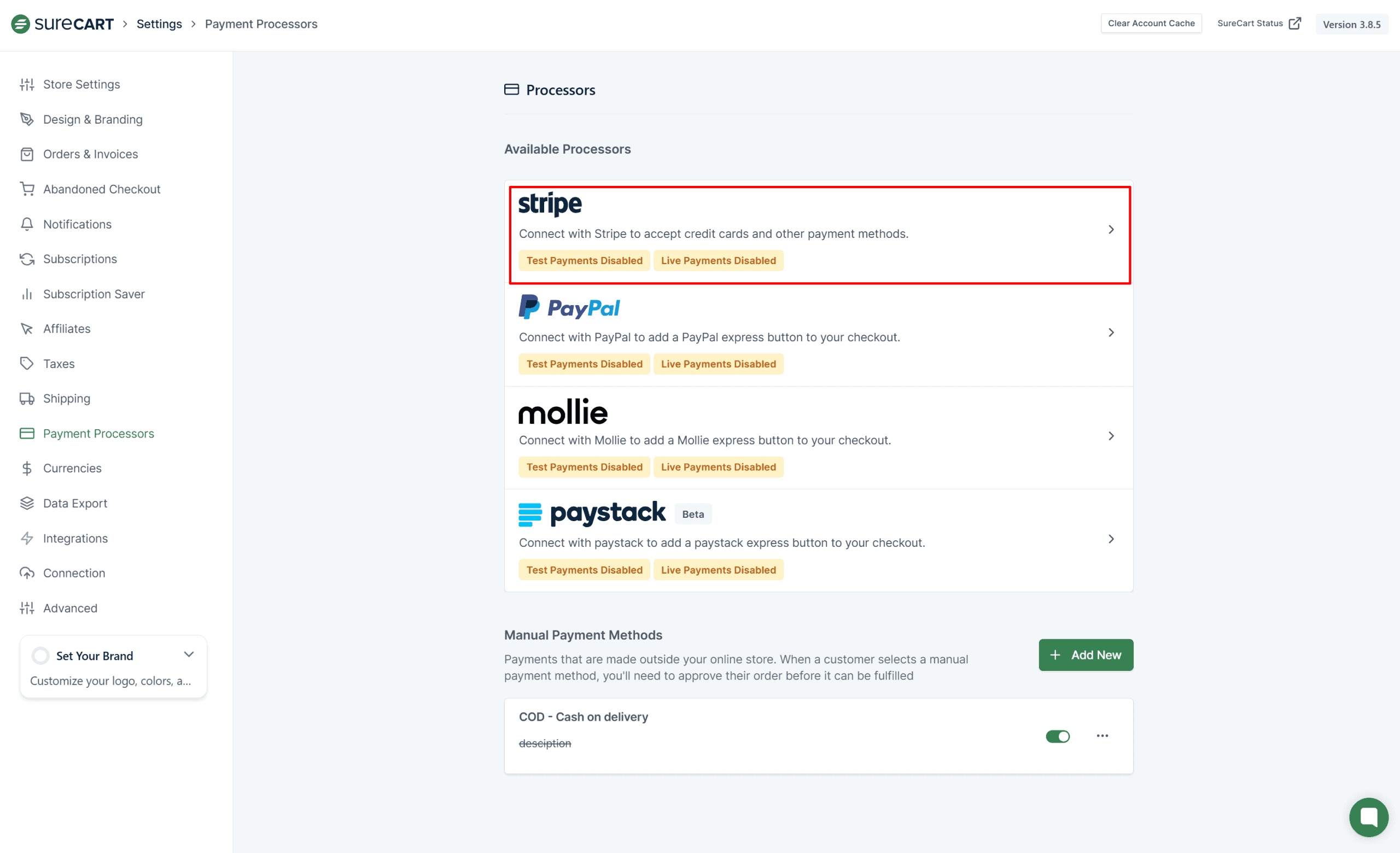
Task: Collapse the Set Your Brand panel
Action: tap(189, 655)
